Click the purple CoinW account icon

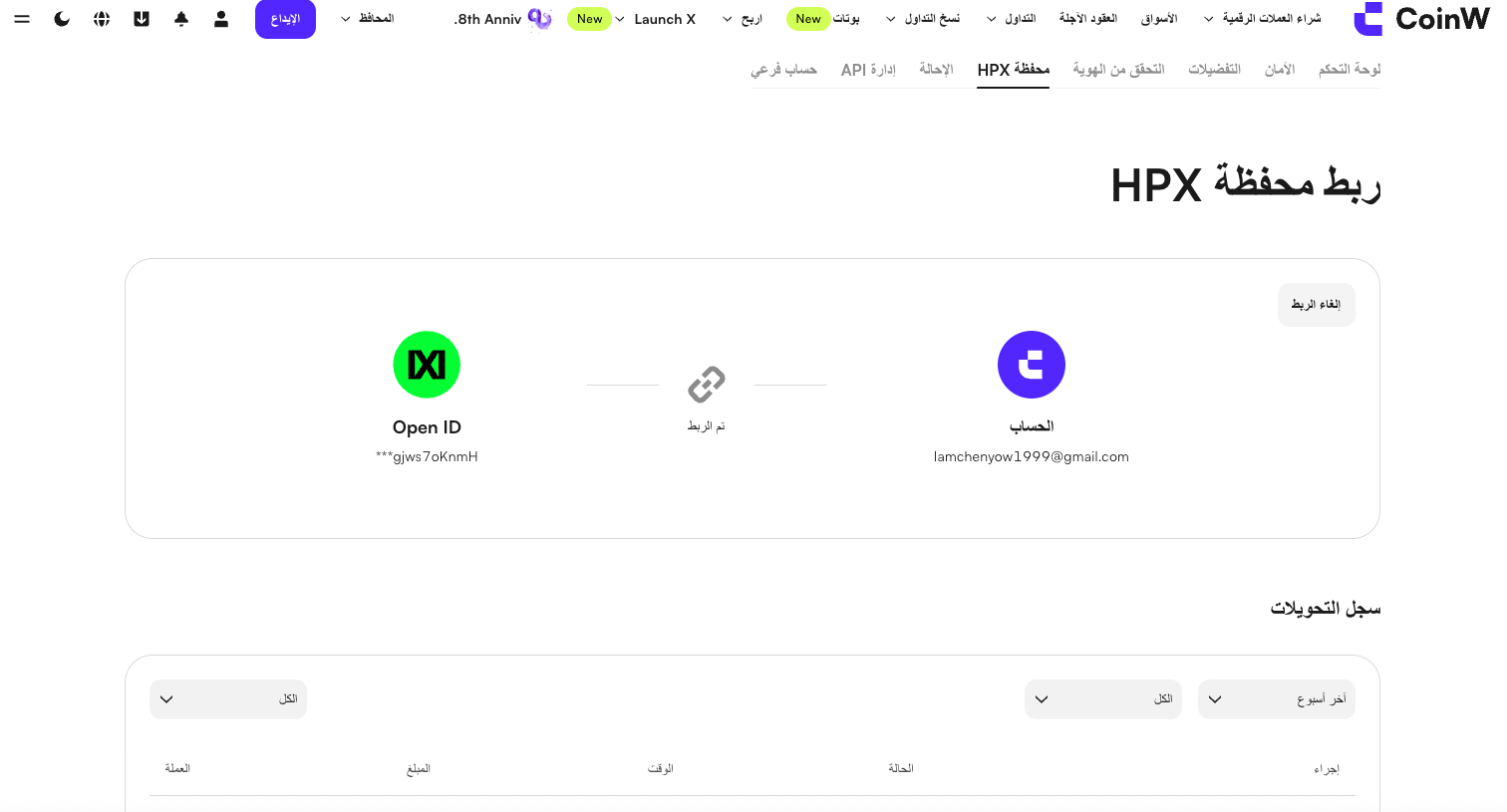pyautogui.click(x=1032, y=365)
